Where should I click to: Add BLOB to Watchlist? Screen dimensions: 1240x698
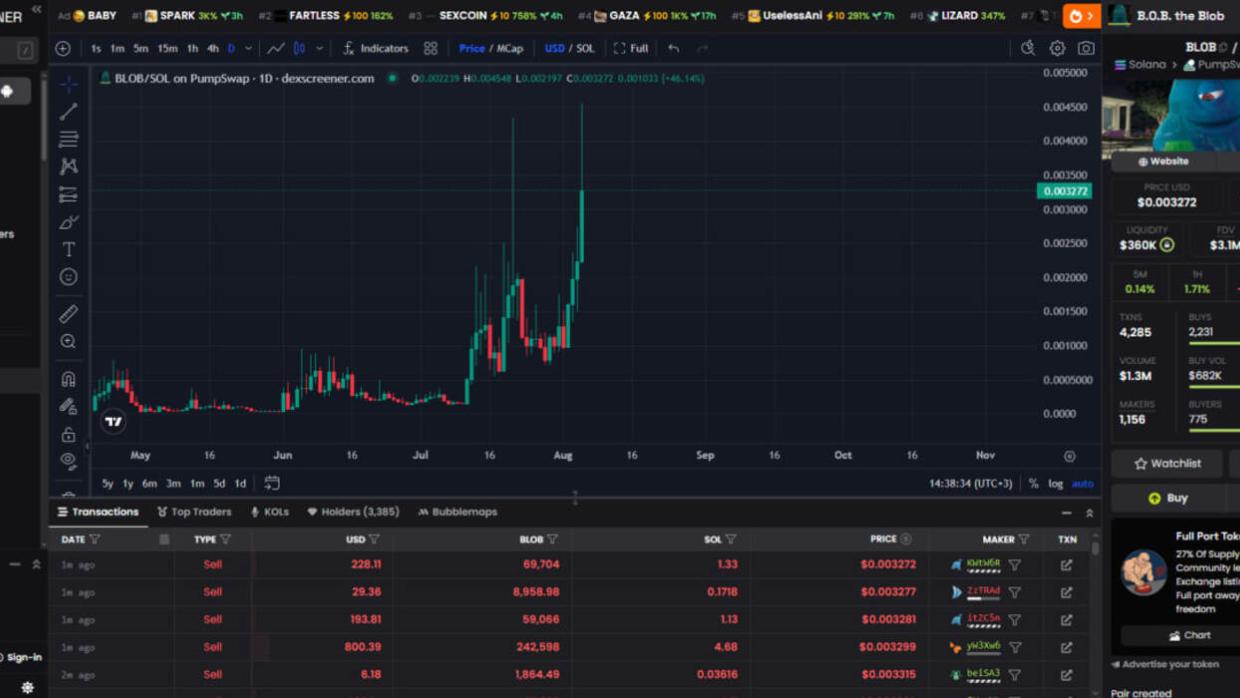pyautogui.click(x=1166, y=463)
